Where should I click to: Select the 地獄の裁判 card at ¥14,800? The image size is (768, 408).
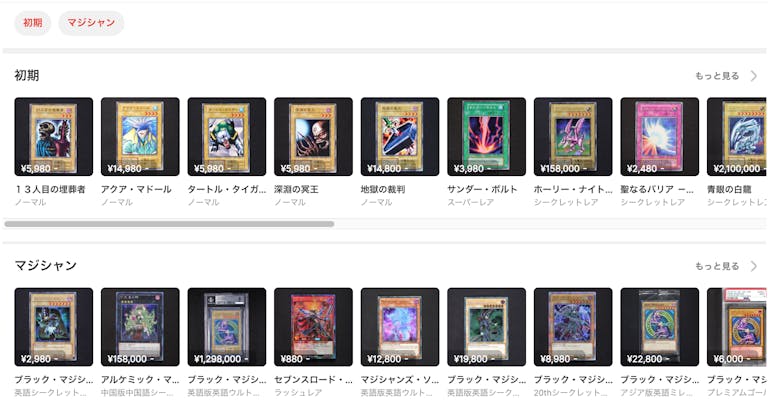400,137
